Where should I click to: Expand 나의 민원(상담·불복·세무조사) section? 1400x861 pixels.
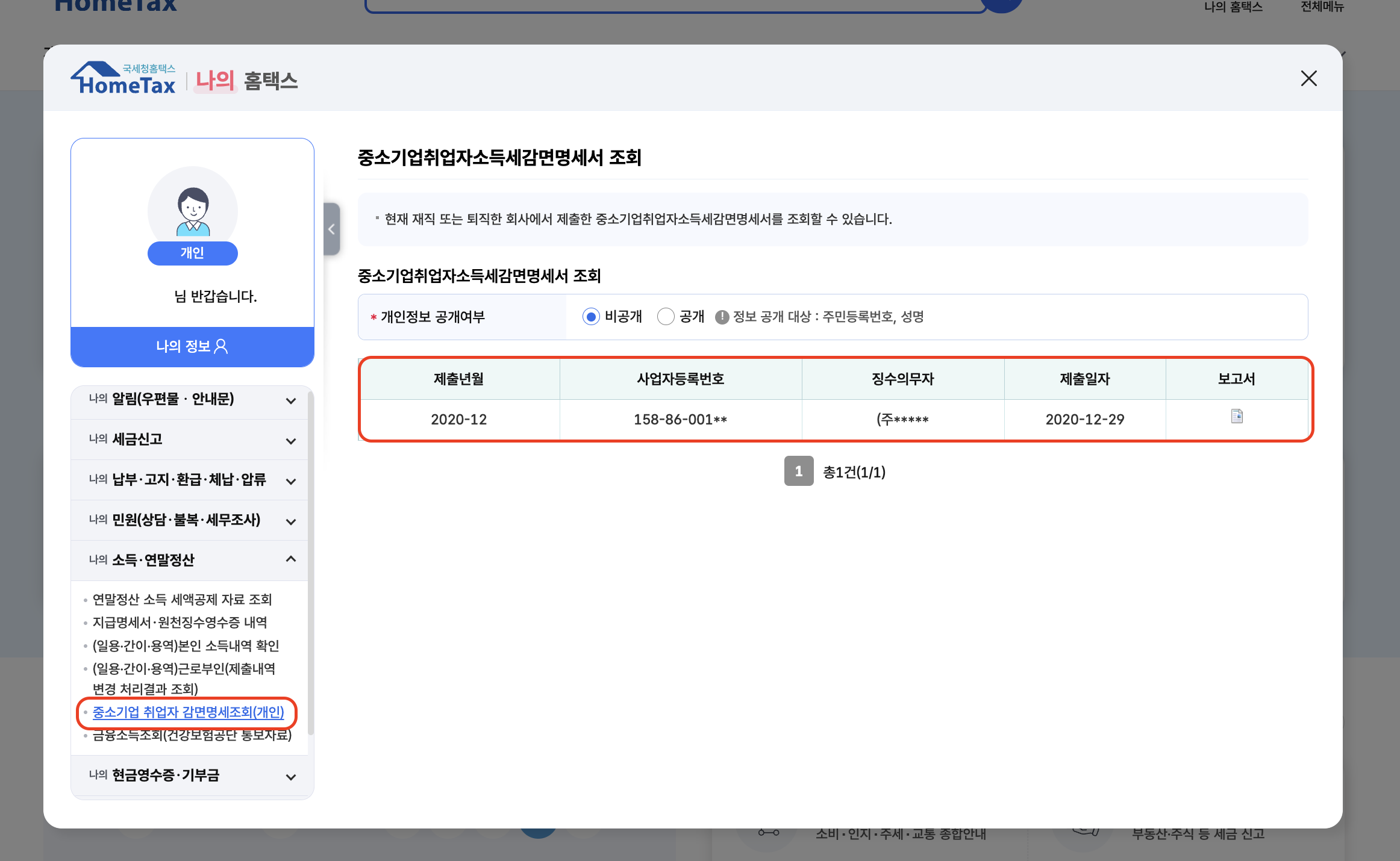(x=291, y=521)
